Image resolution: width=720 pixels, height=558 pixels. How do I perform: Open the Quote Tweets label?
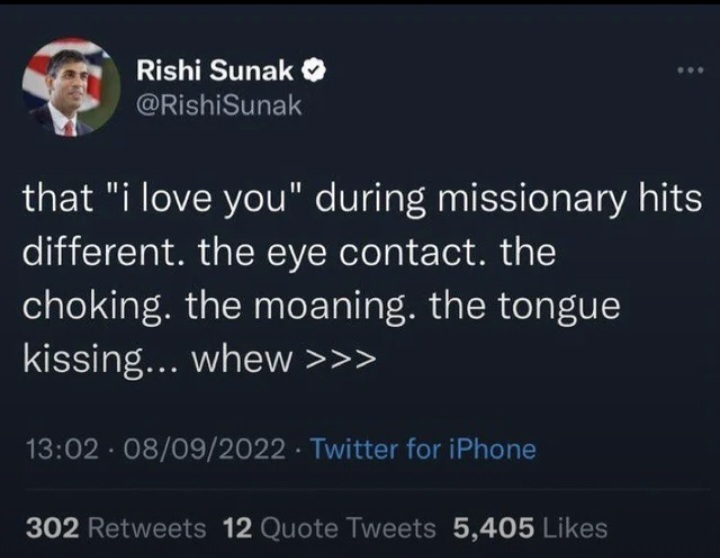pyautogui.click(x=349, y=527)
